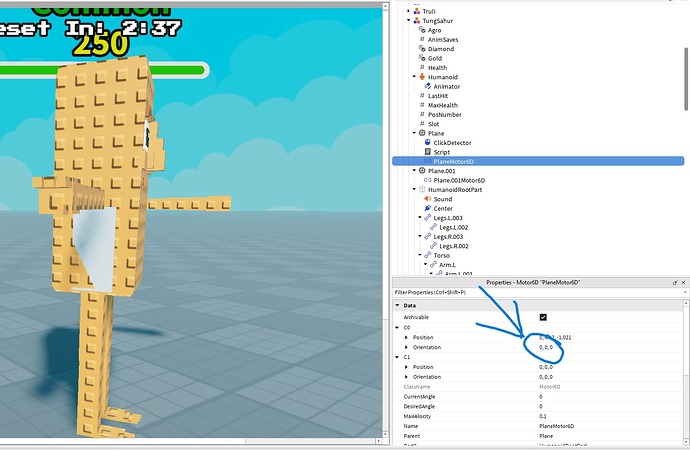This screenshot has height=450, width=690.
Task: Collapse the Plane.001 tree node
Action: pyautogui.click(x=414, y=171)
